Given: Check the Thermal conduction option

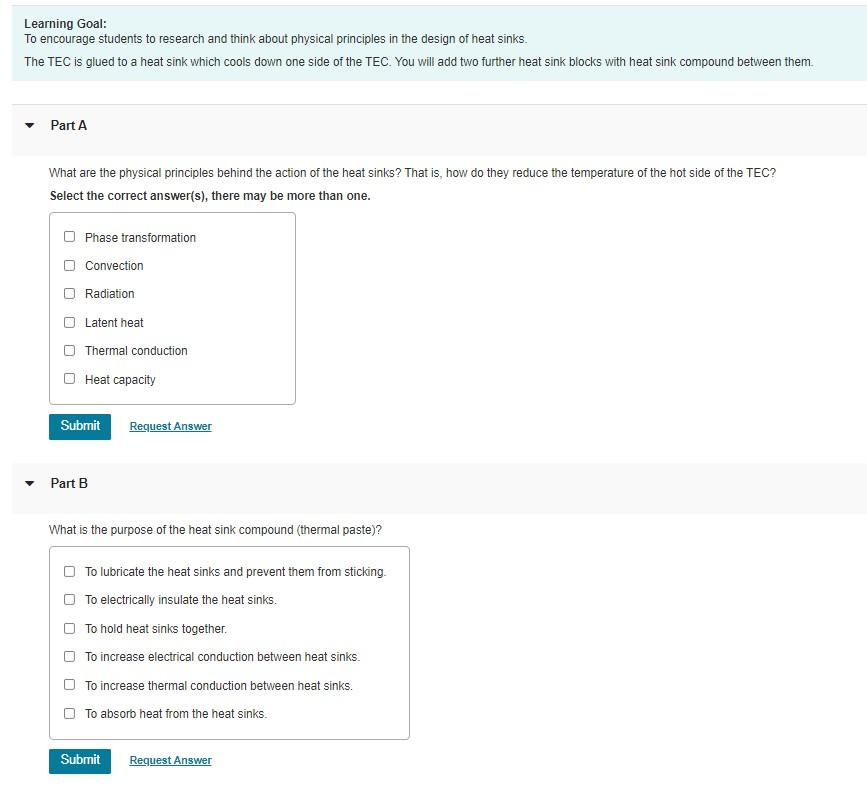Looking at the screenshot, I should [69, 350].
